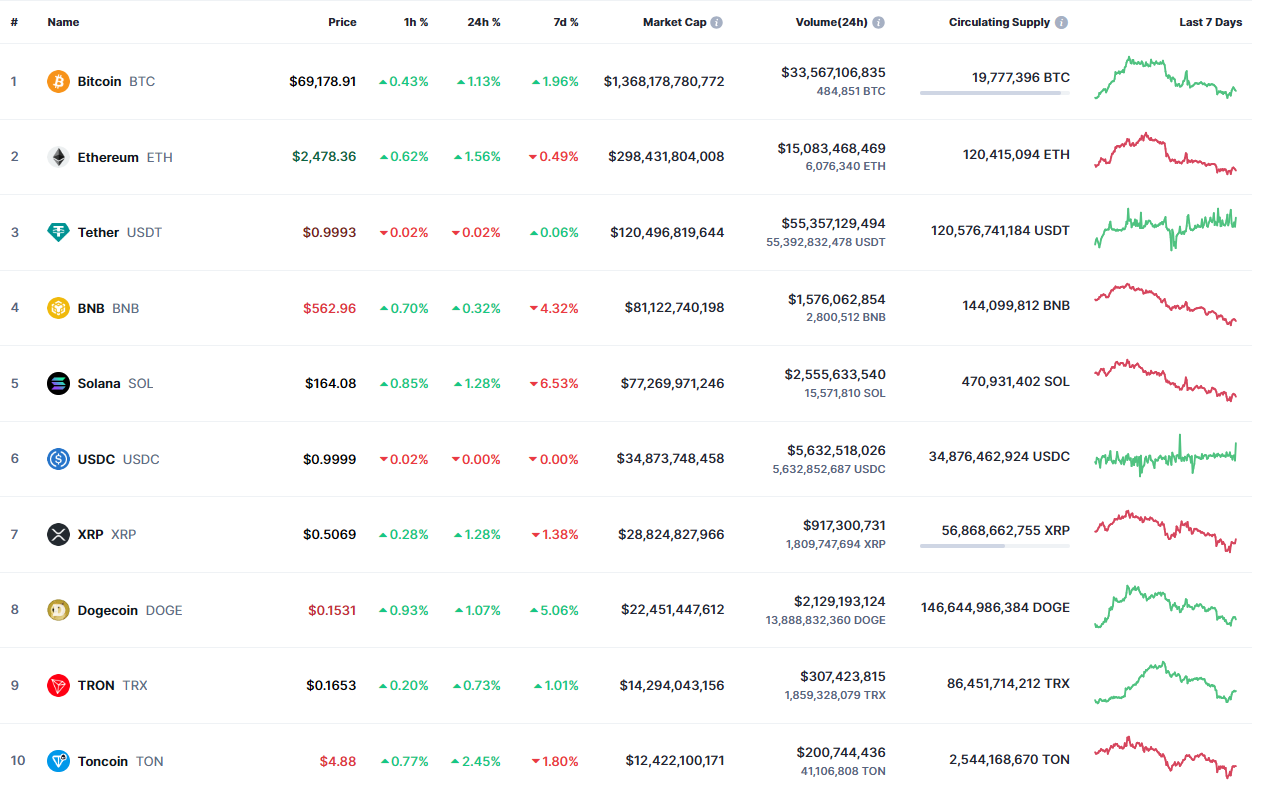Click the Bitcoin coin logo
The width and height of the screenshot is (1270, 799).
[x=59, y=81]
